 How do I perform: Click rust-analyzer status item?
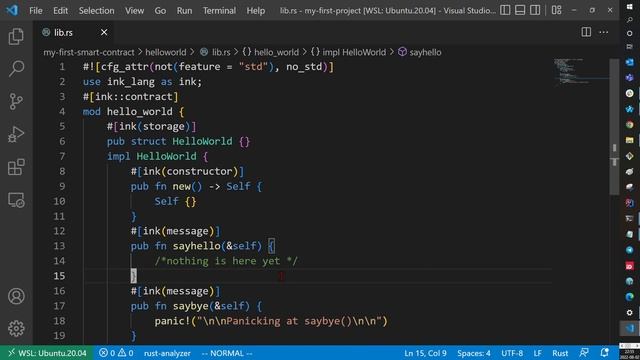[x=167, y=353]
